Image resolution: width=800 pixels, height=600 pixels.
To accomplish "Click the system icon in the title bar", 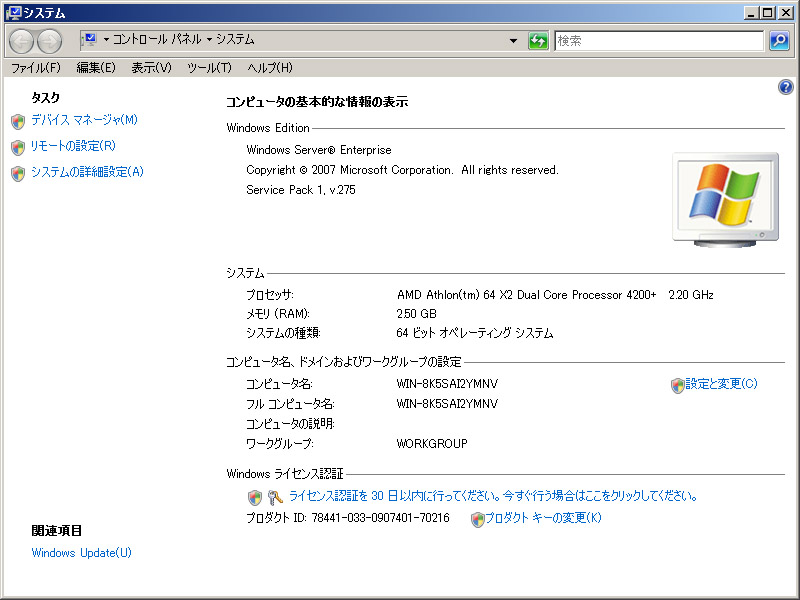I will 13,13.
